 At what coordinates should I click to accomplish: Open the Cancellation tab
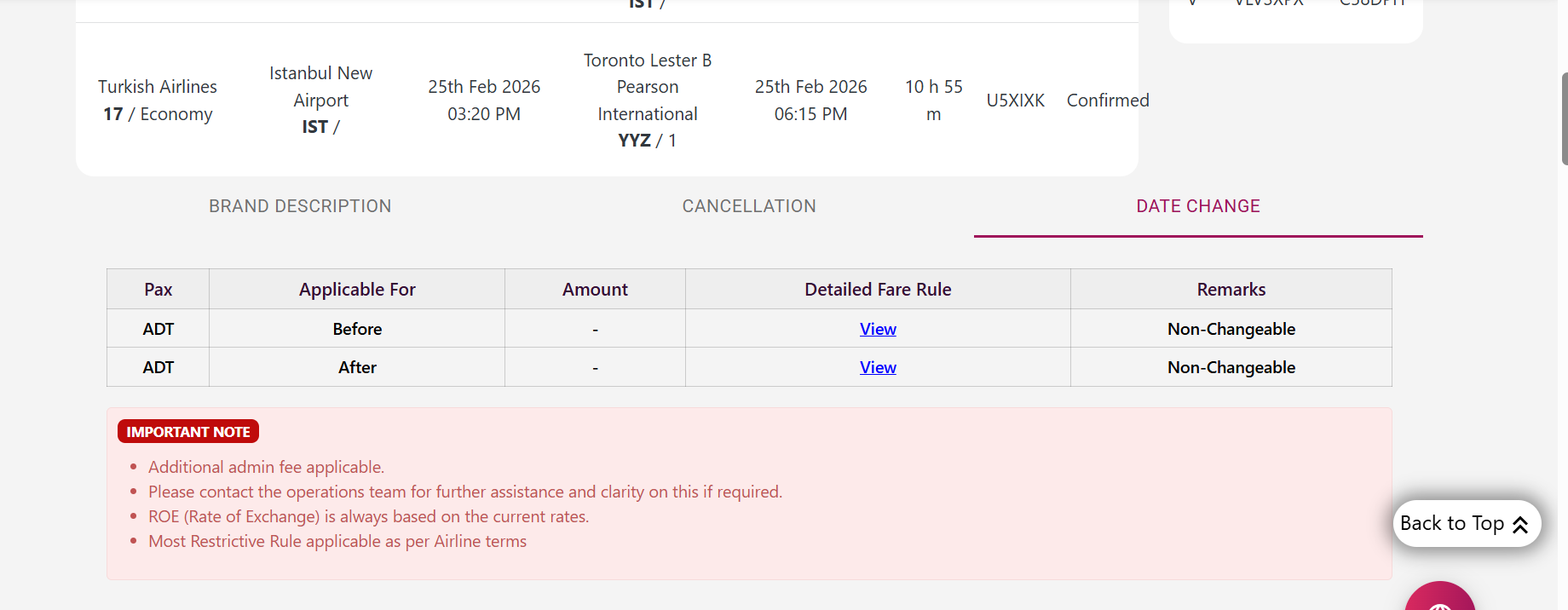click(749, 206)
